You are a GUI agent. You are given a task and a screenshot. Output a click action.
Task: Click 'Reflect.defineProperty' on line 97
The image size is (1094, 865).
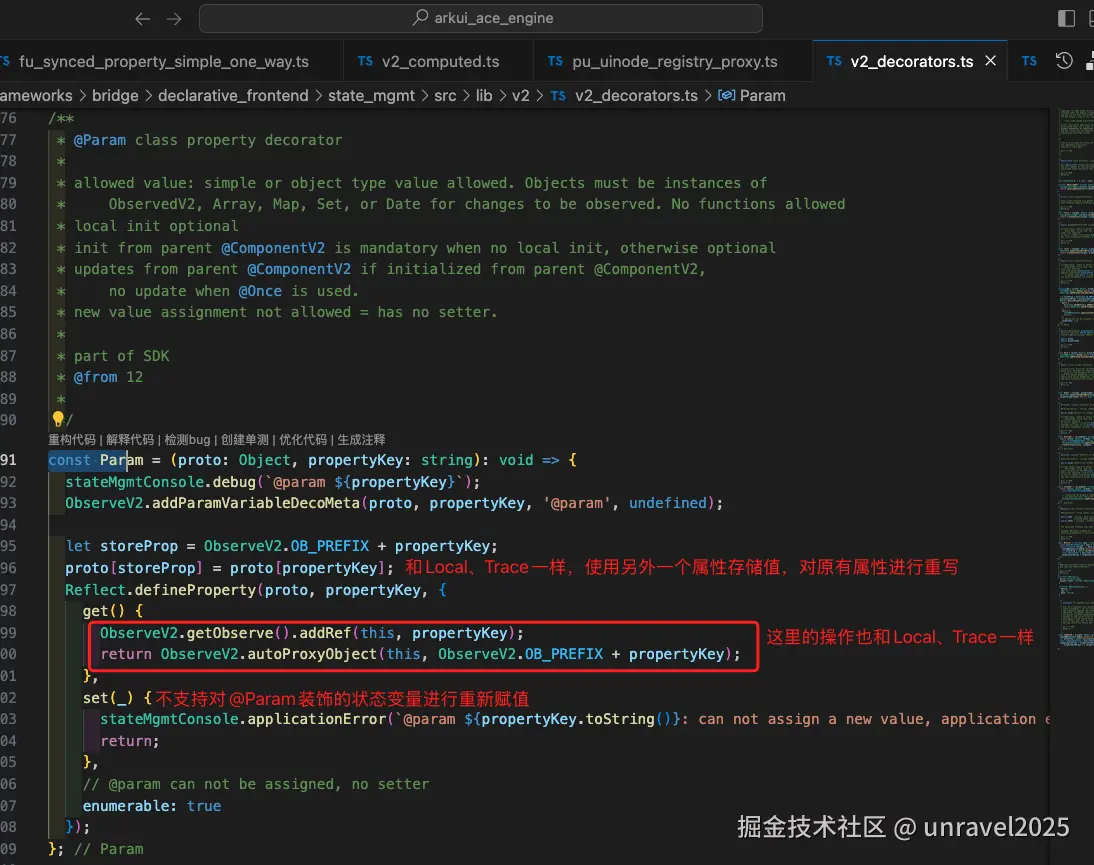[x=160, y=590]
